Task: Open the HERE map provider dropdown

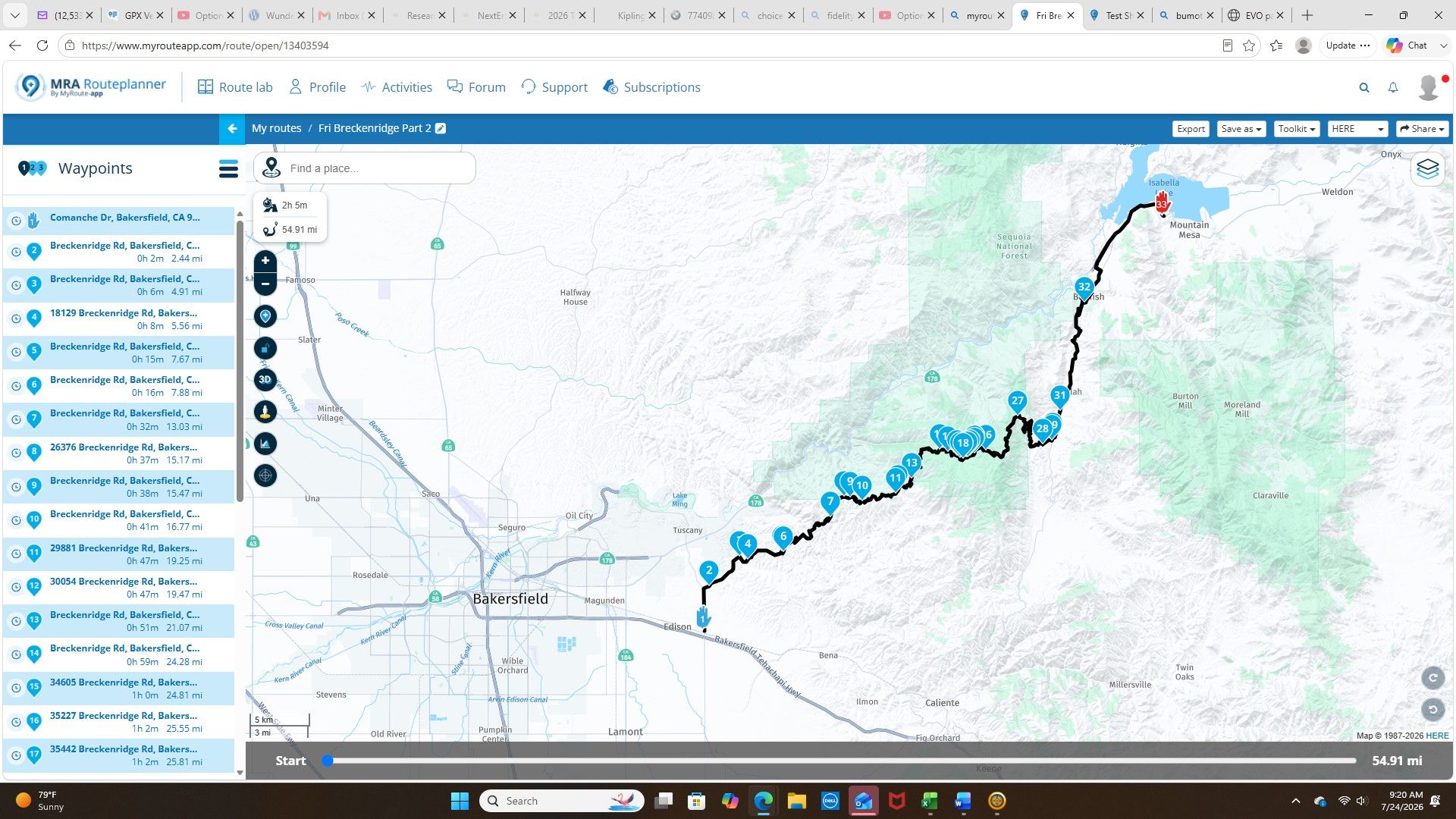Action: 1357,129
